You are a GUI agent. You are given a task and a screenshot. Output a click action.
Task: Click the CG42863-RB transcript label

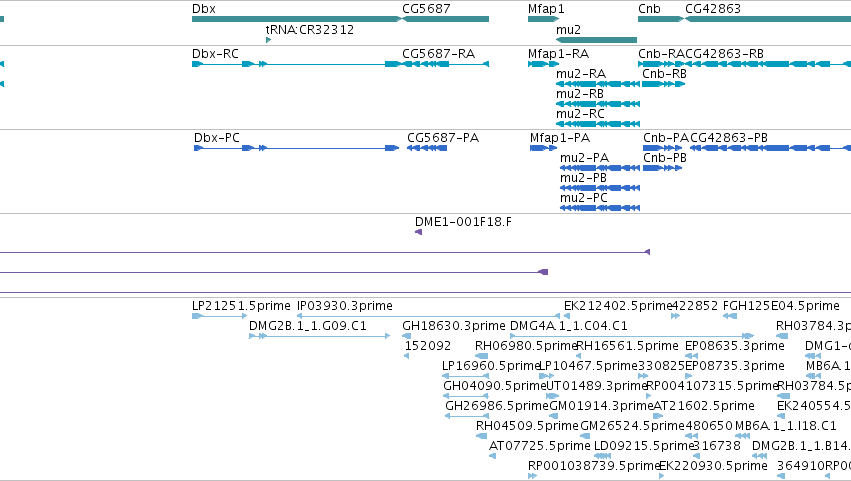click(x=725, y=54)
